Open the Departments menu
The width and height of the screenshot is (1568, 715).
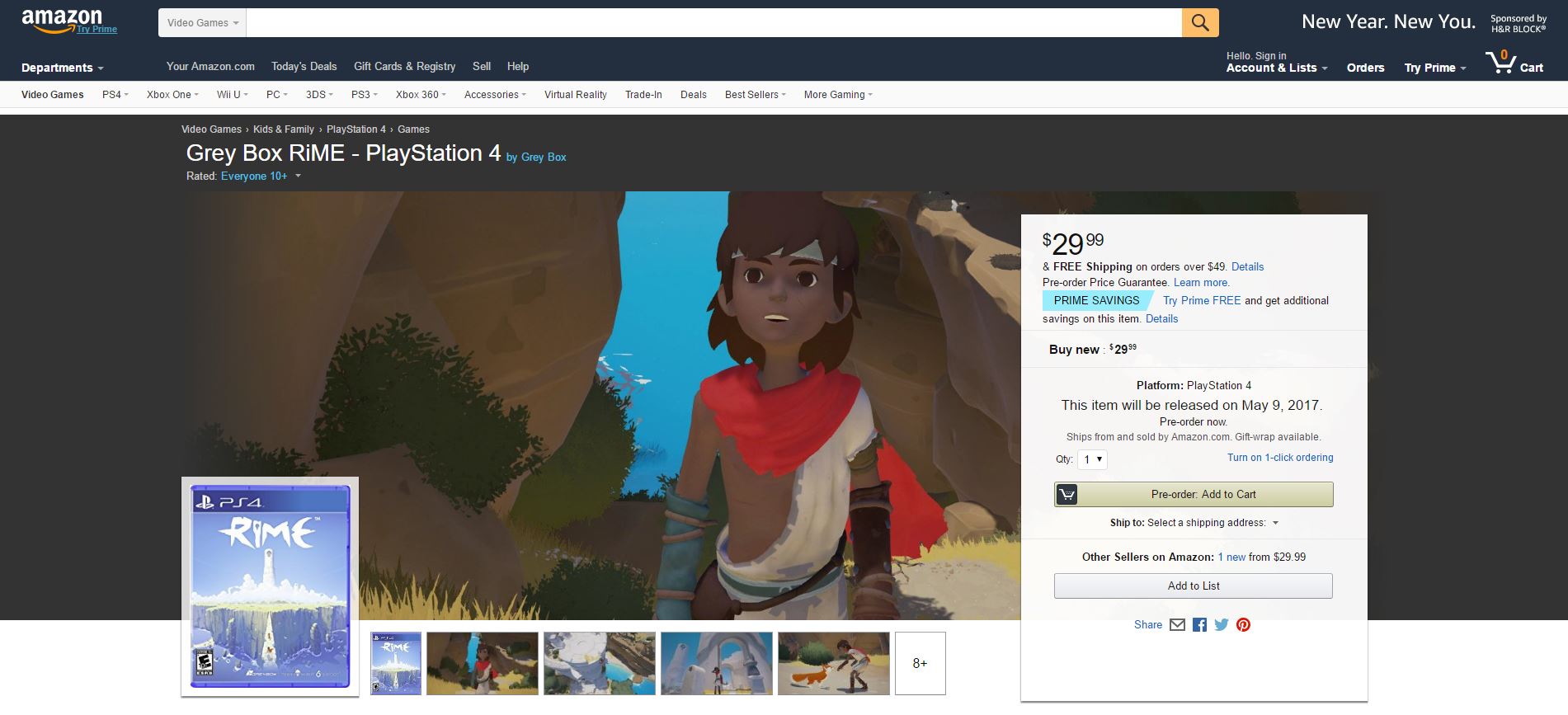pyautogui.click(x=62, y=68)
